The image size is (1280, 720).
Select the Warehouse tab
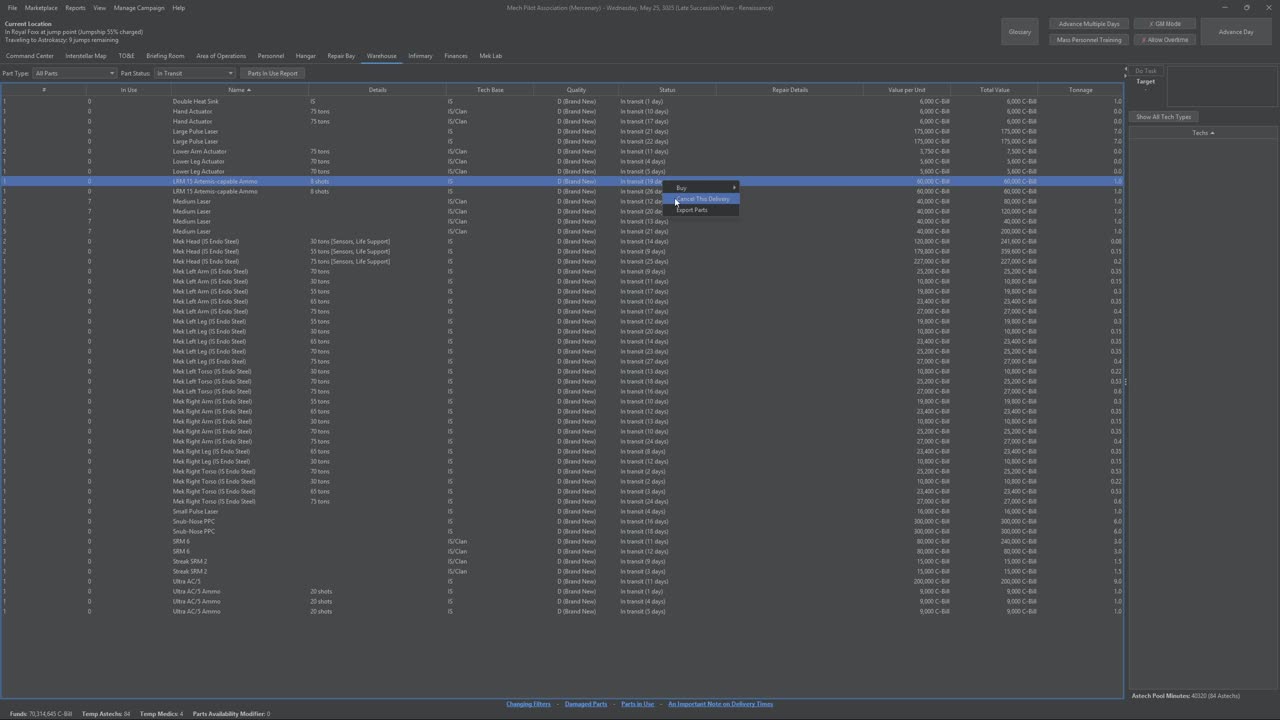(x=382, y=56)
